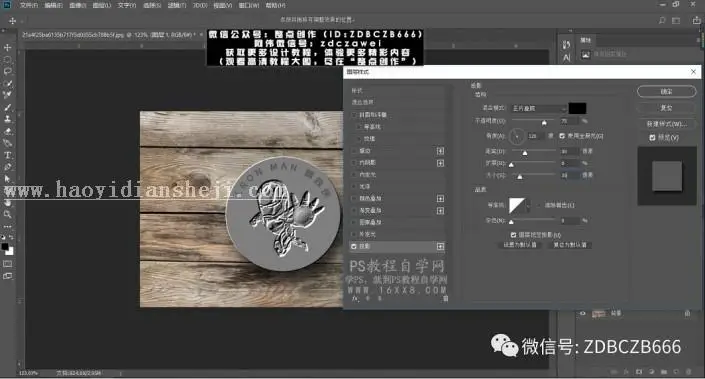
Task: Open the 编辑 (Edit) menu
Action: [x=54, y=5]
